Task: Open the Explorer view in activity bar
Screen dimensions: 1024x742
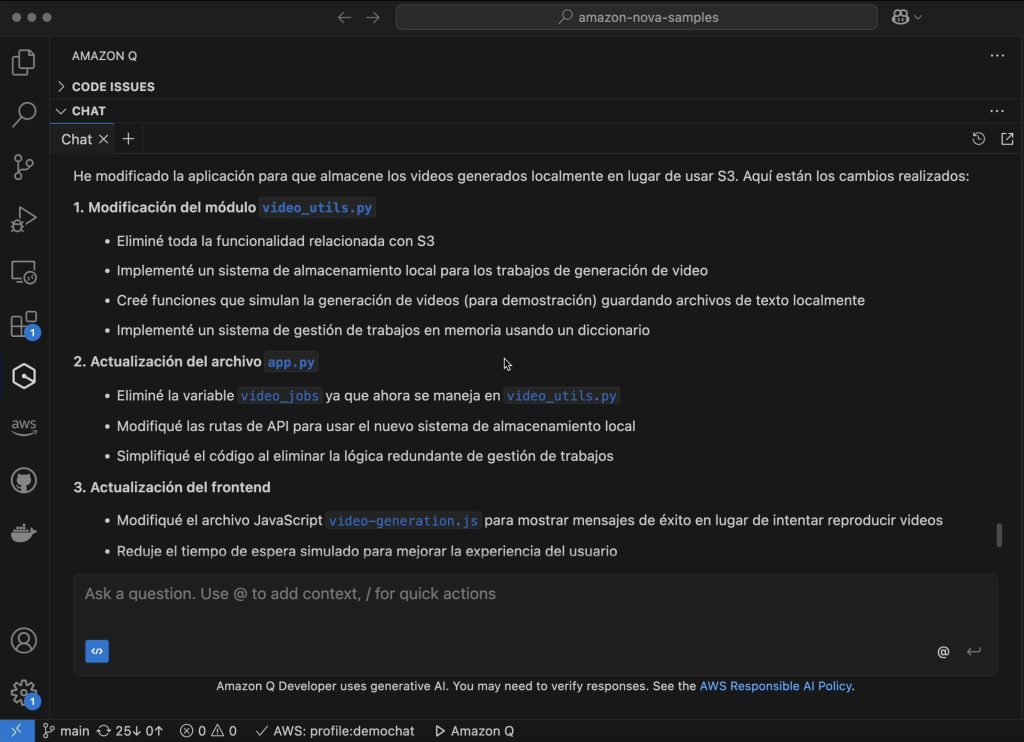Action: [24, 63]
